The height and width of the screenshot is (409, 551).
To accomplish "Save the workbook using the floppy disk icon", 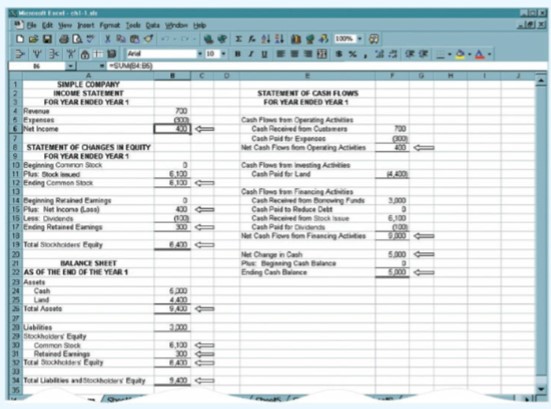I will [47, 39].
